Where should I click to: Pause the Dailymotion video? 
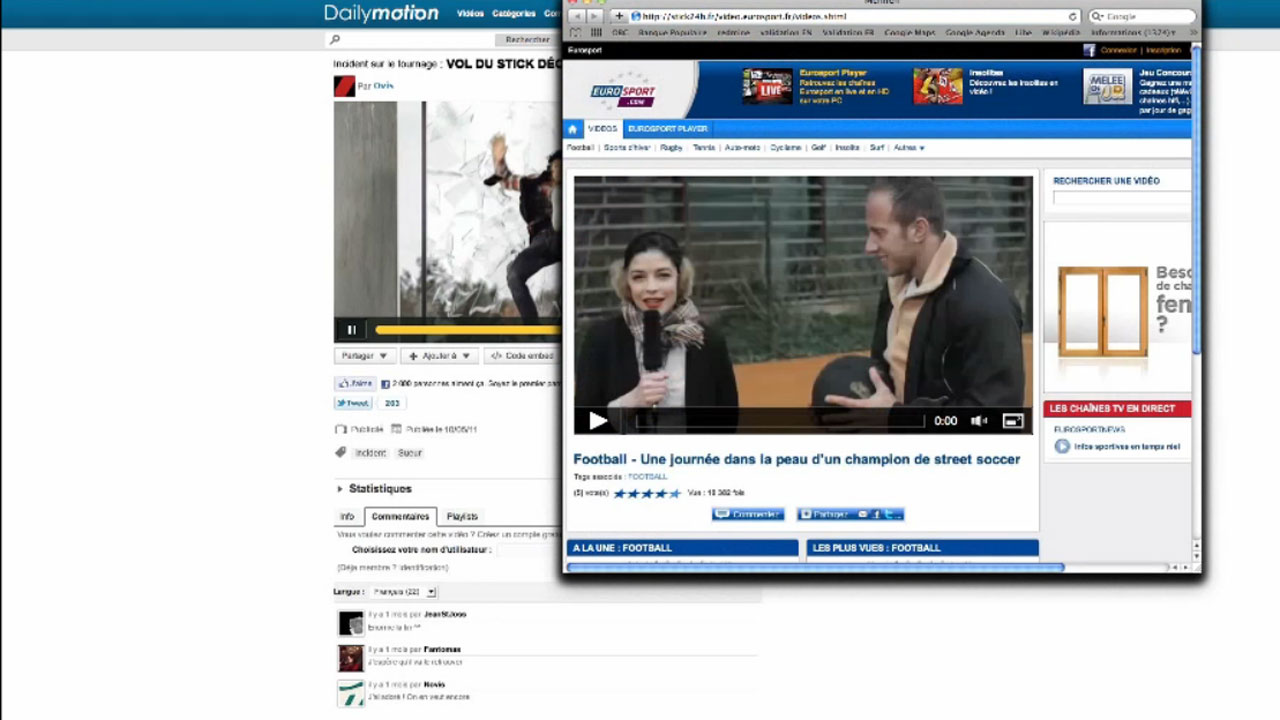tap(351, 330)
